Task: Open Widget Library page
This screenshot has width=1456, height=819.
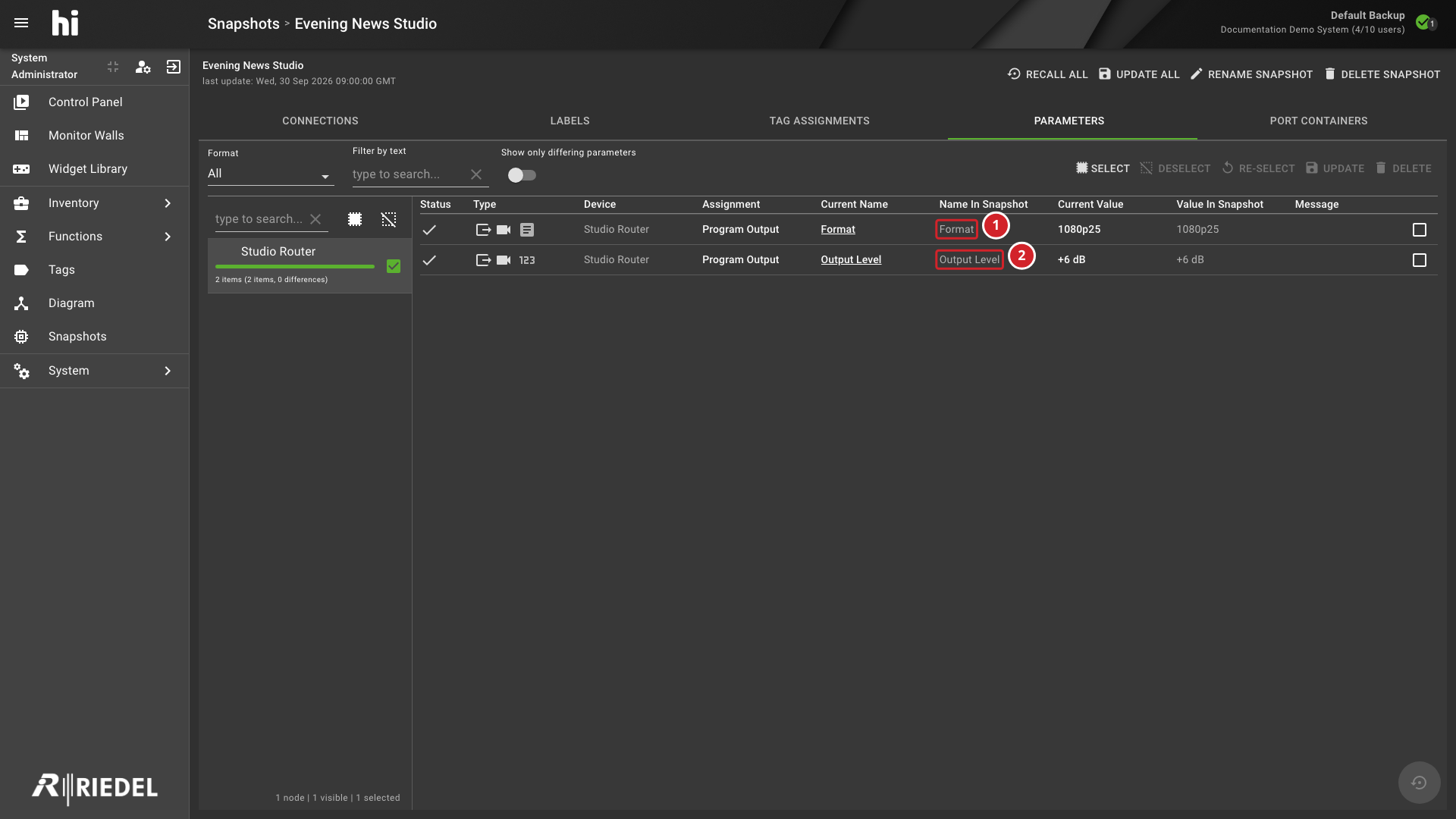Action: point(95,168)
